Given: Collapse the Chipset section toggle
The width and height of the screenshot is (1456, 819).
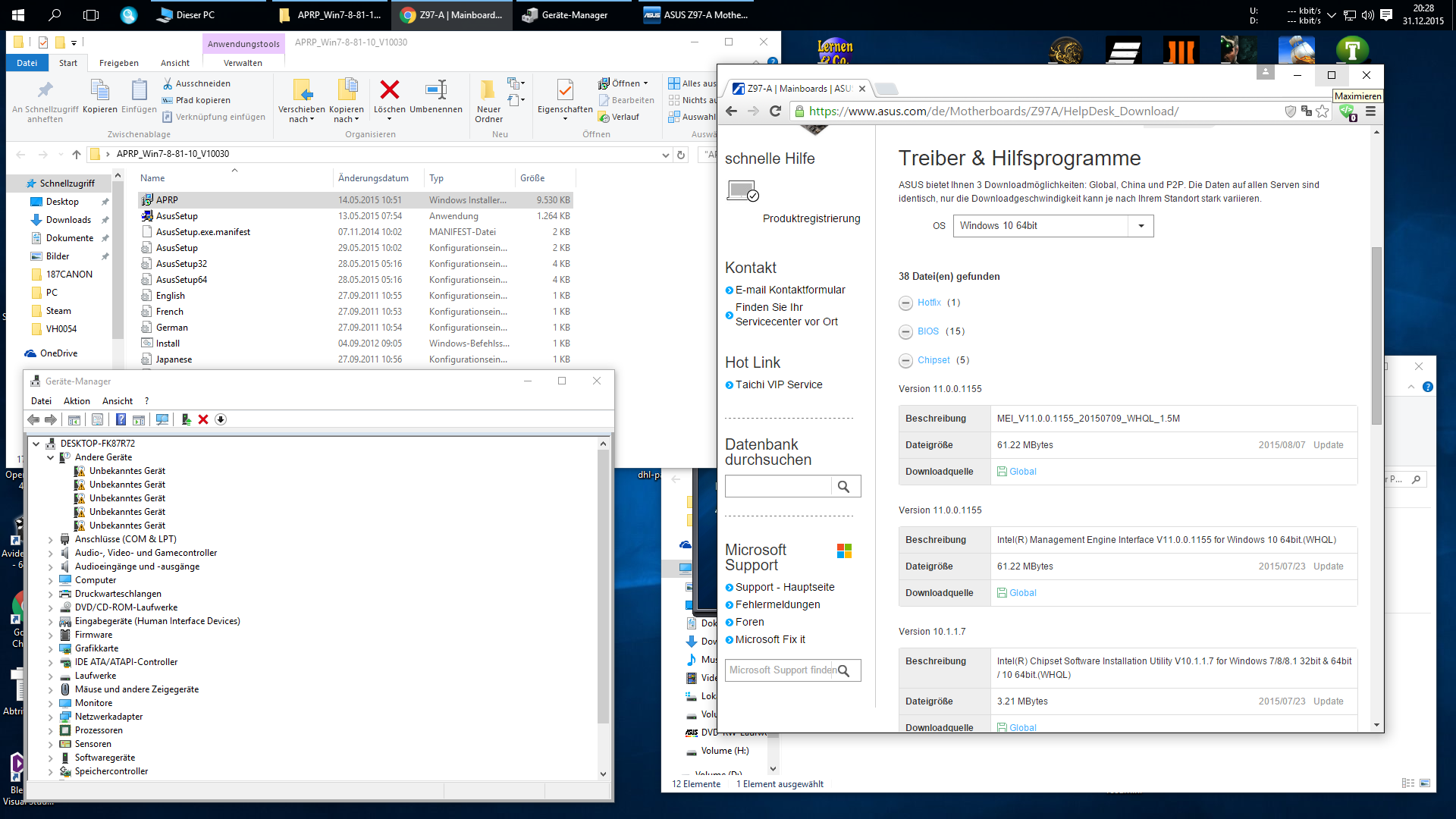Looking at the screenshot, I should click(x=905, y=361).
